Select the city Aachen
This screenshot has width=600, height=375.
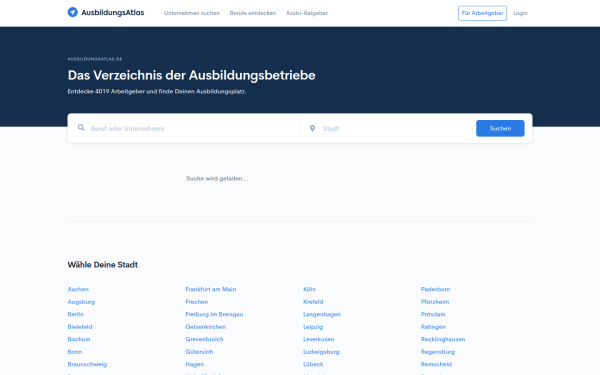tap(78, 289)
